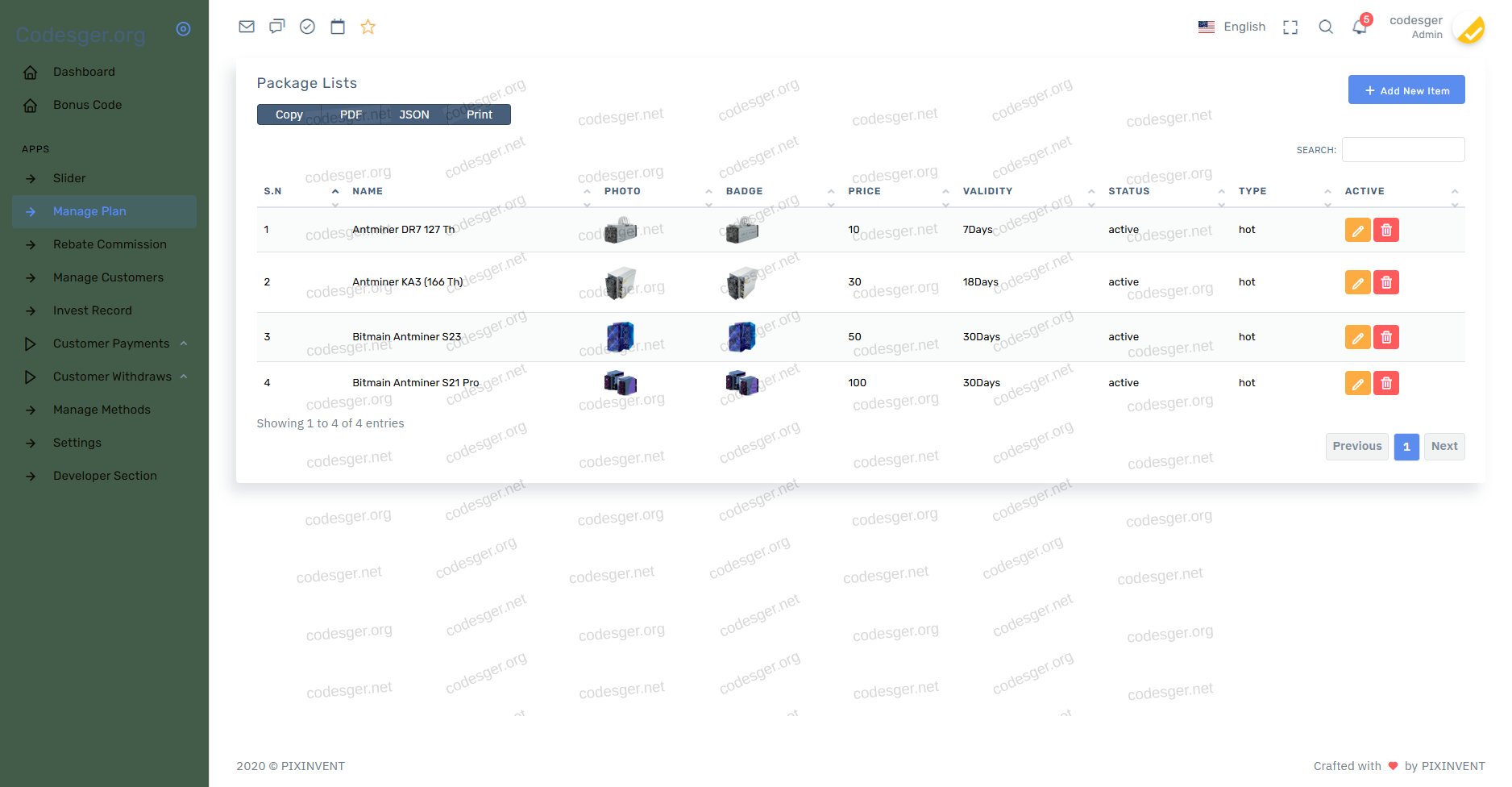The width and height of the screenshot is (1512, 787).
Task: Click the star bookmark icon
Action: pyautogui.click(x=368, y=27)
